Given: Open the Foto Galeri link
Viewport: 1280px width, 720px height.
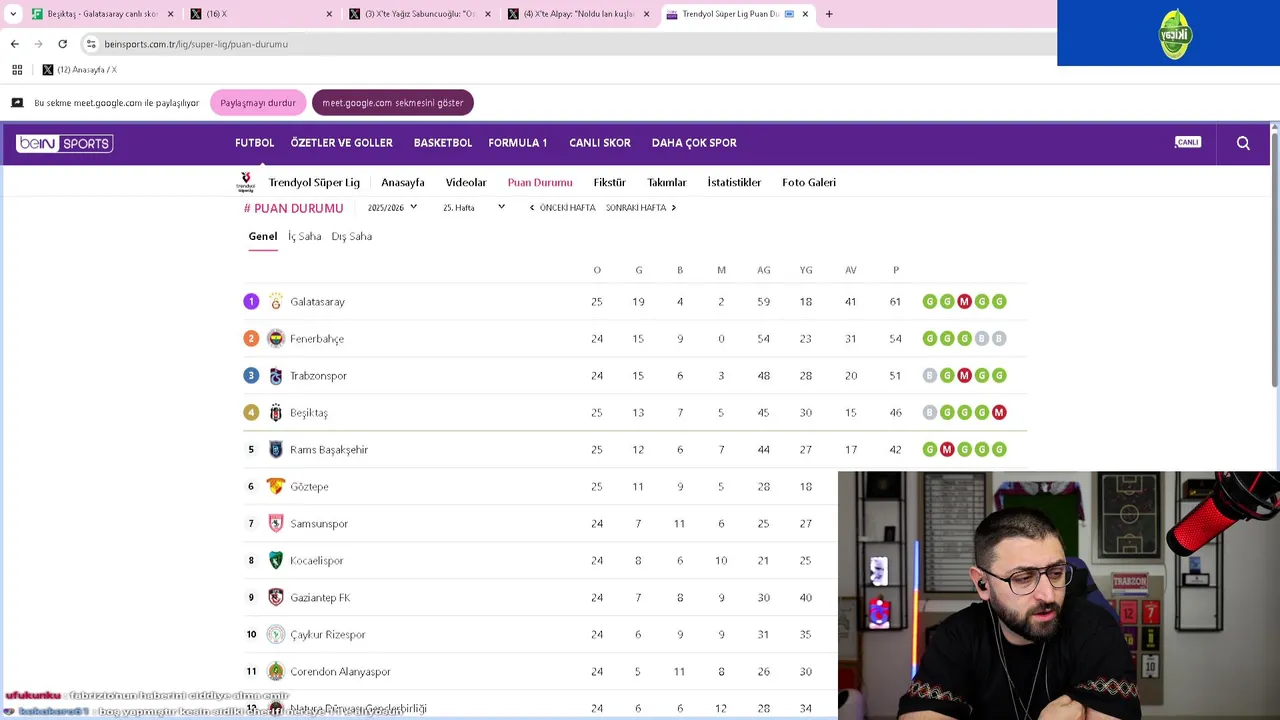Looking at the screenshot, I should [x=809, y=182].
